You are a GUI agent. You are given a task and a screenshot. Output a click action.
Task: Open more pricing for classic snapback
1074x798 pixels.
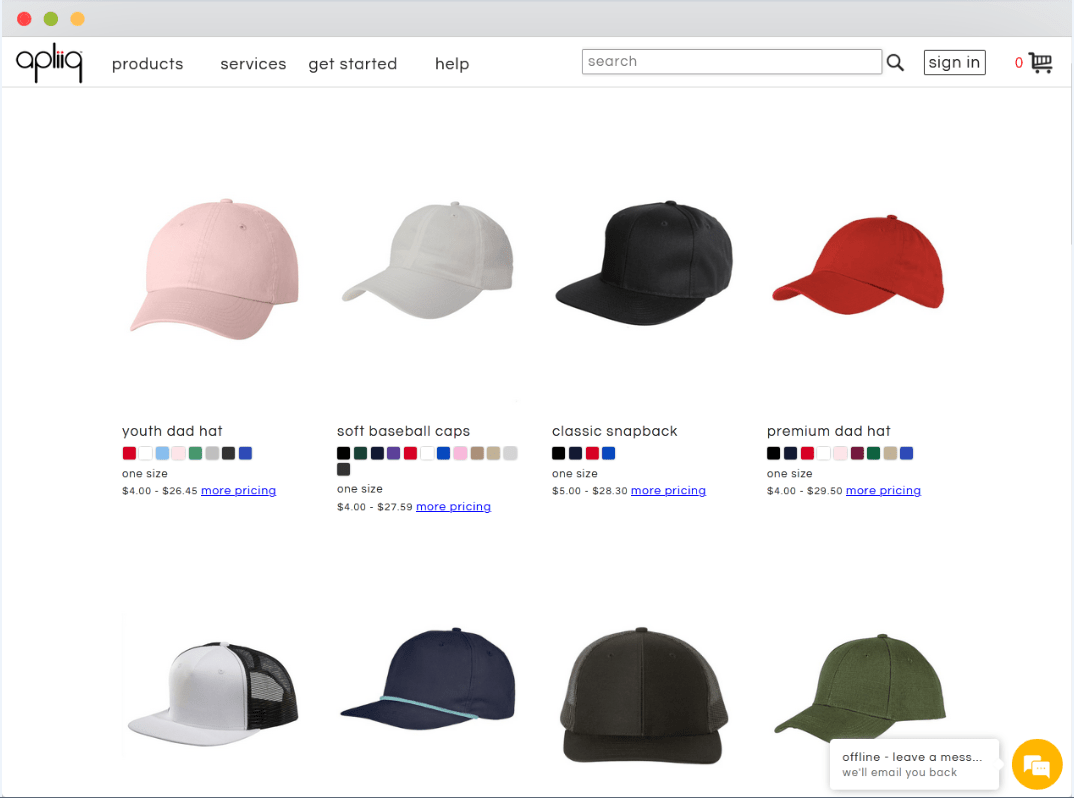669,490
